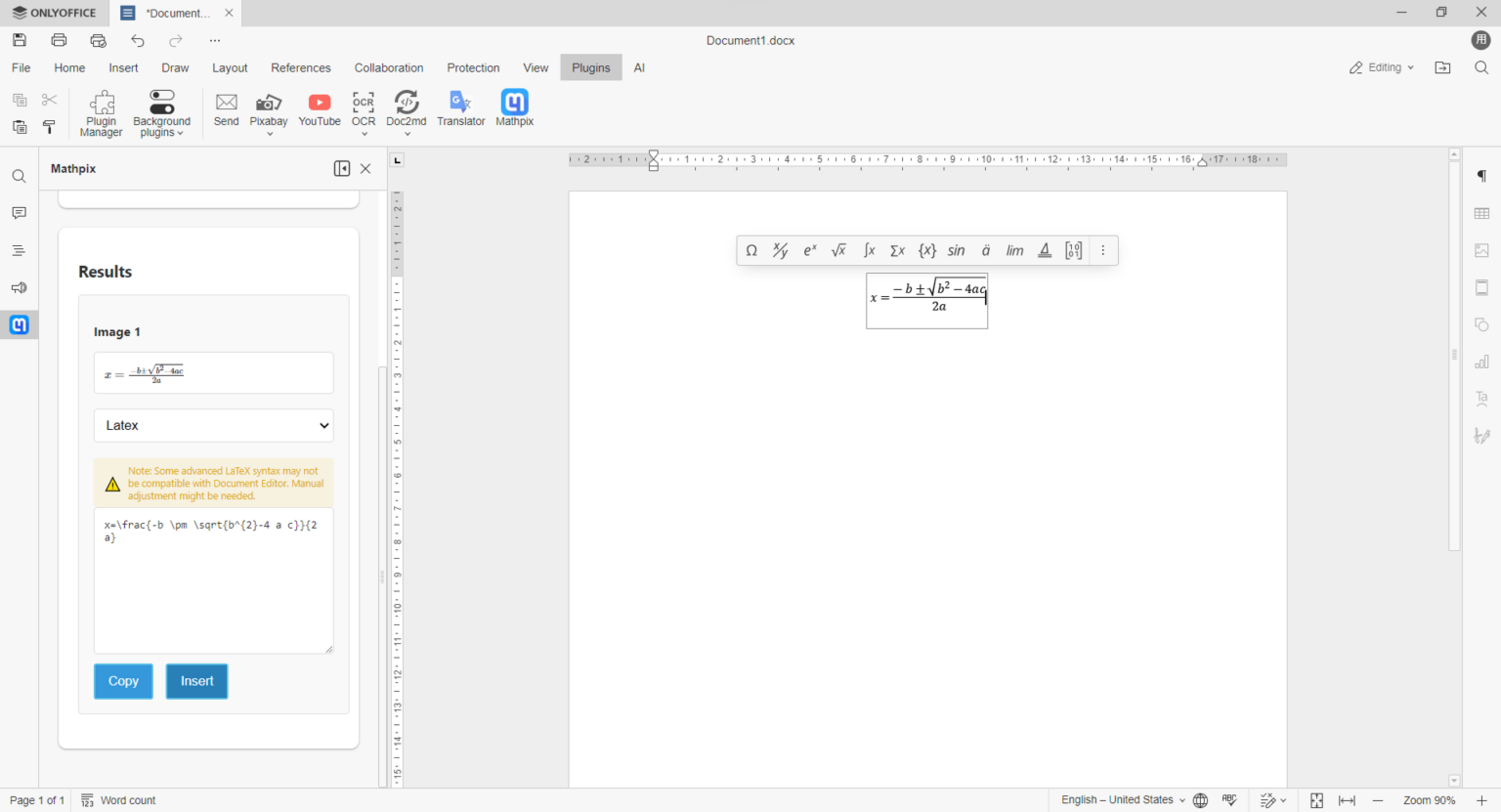Click inside the LaTeX code text area

coord(213,580)
